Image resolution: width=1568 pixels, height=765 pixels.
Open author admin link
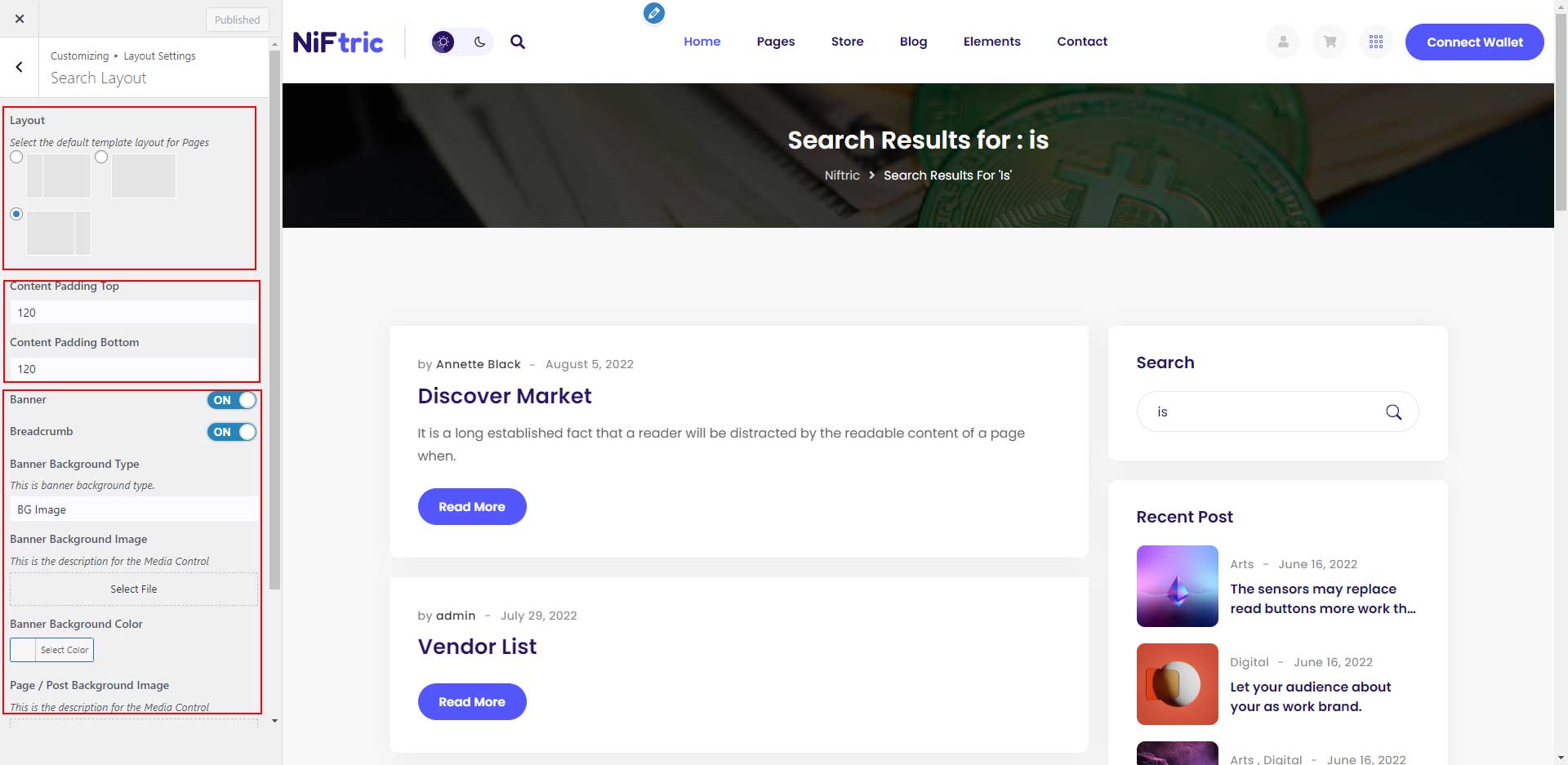(x=456, y=616)
